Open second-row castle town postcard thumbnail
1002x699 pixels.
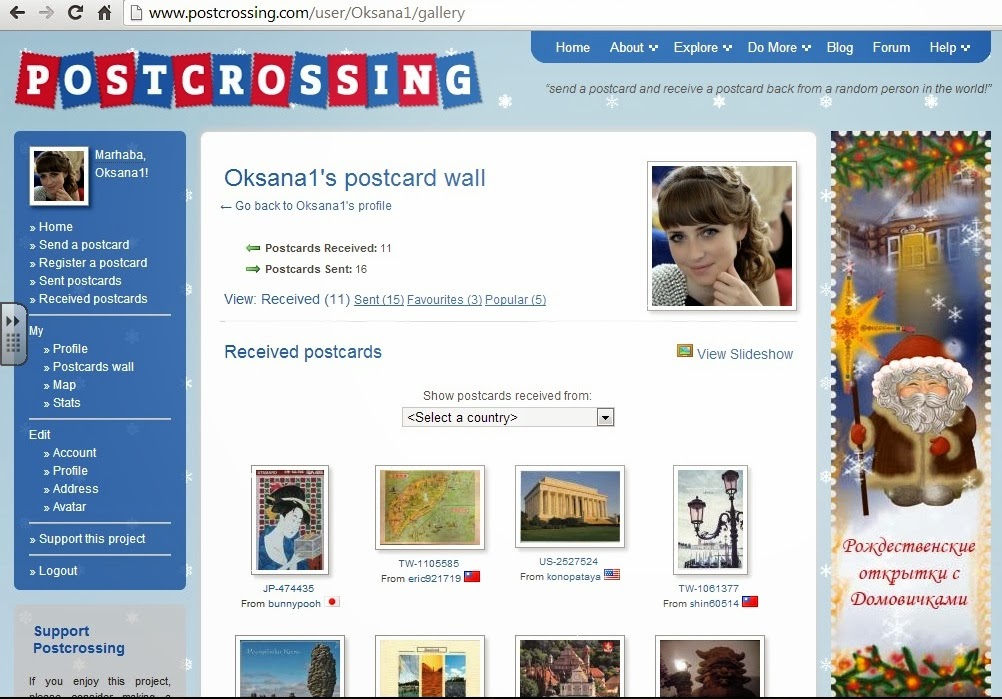[x=569, y=666]
